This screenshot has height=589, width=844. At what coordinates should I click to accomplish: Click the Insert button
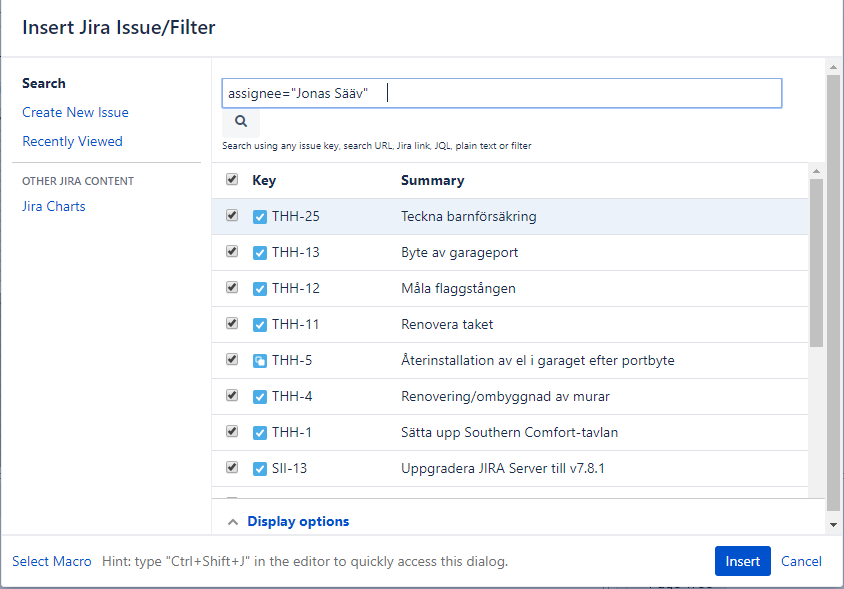point(742,561)
